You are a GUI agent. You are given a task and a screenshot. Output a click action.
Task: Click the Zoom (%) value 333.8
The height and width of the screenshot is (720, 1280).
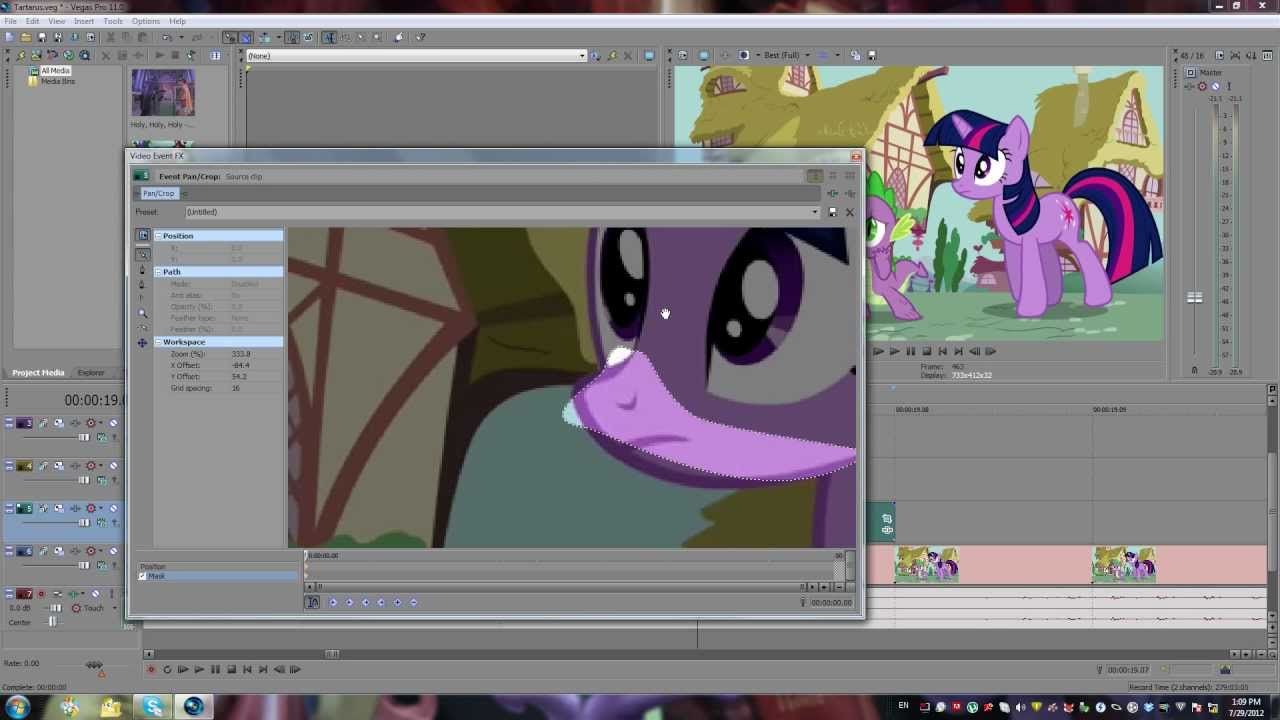(241, 354)
